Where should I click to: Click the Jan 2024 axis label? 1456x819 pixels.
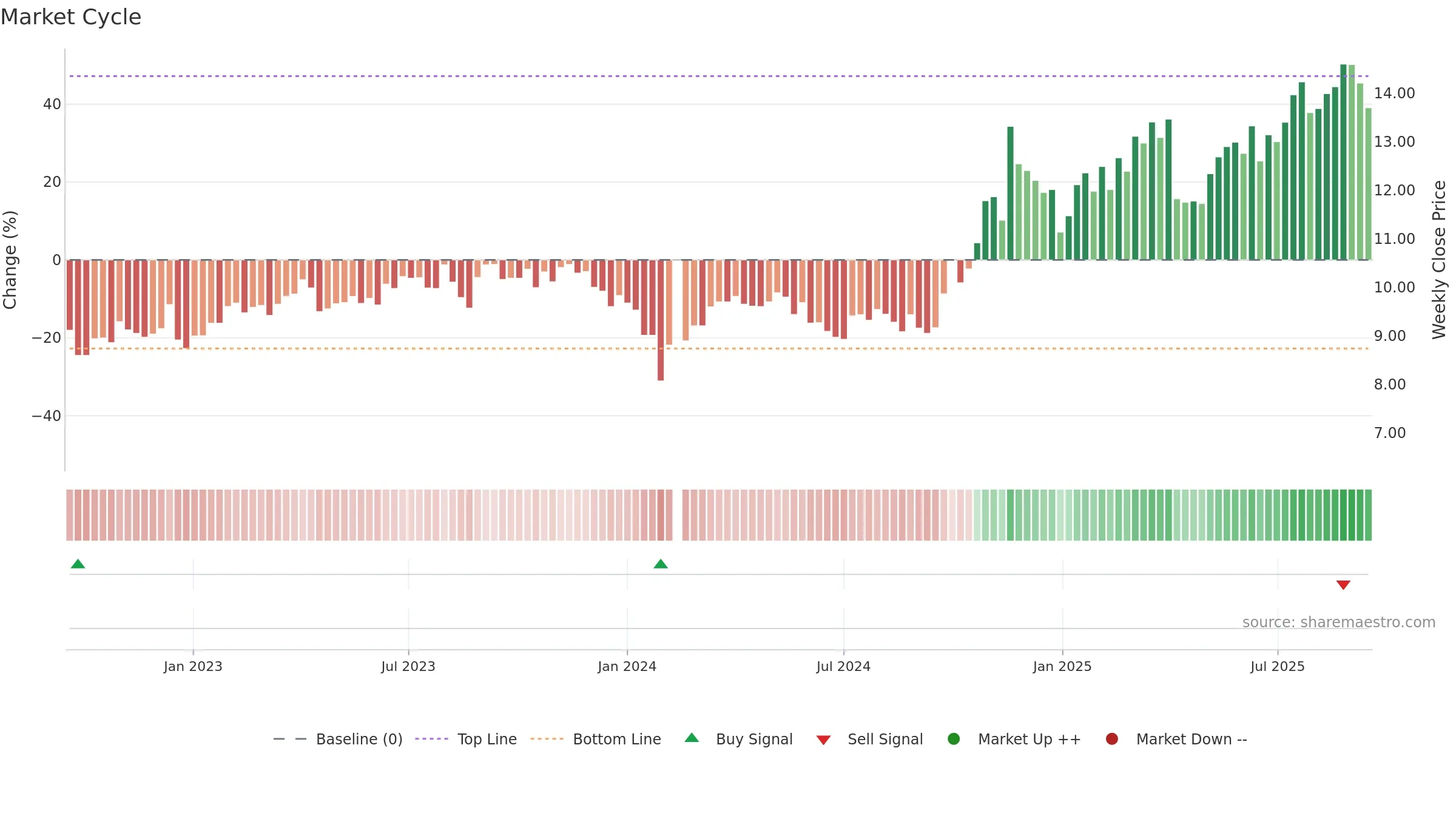pos(627,666)
